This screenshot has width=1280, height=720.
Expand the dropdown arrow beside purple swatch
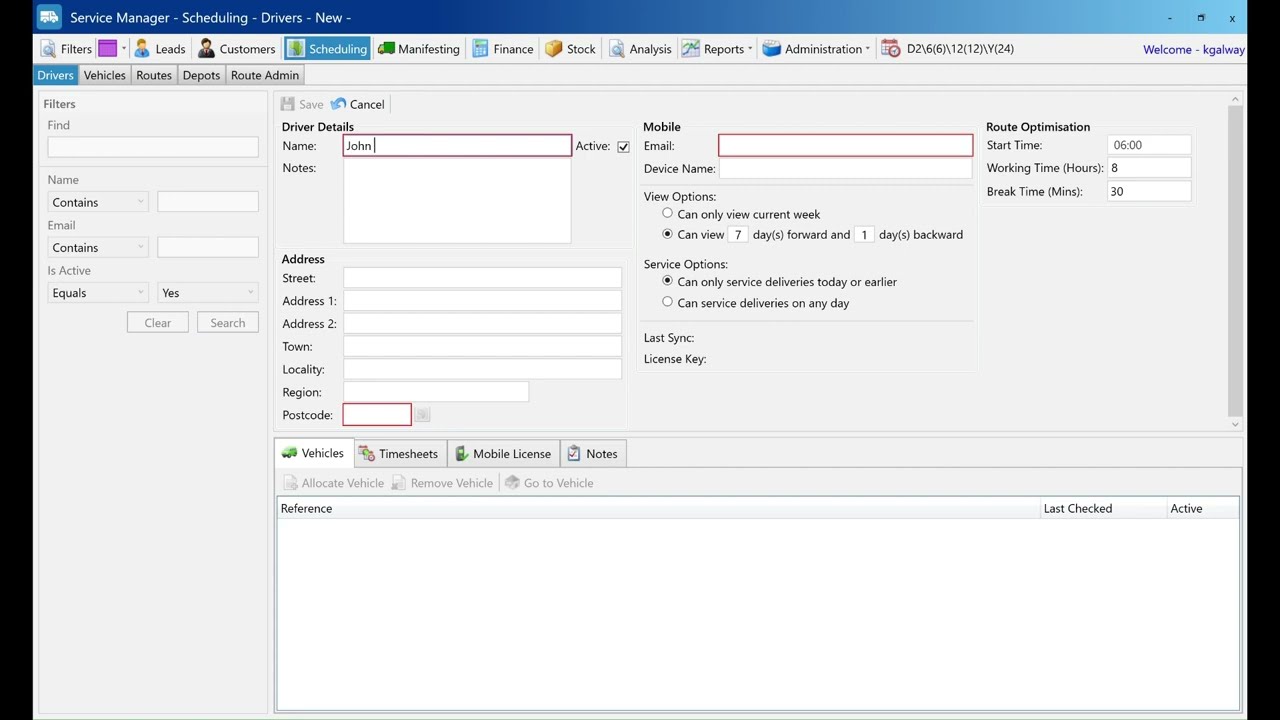pyautogui.click(x=124, y=49)
